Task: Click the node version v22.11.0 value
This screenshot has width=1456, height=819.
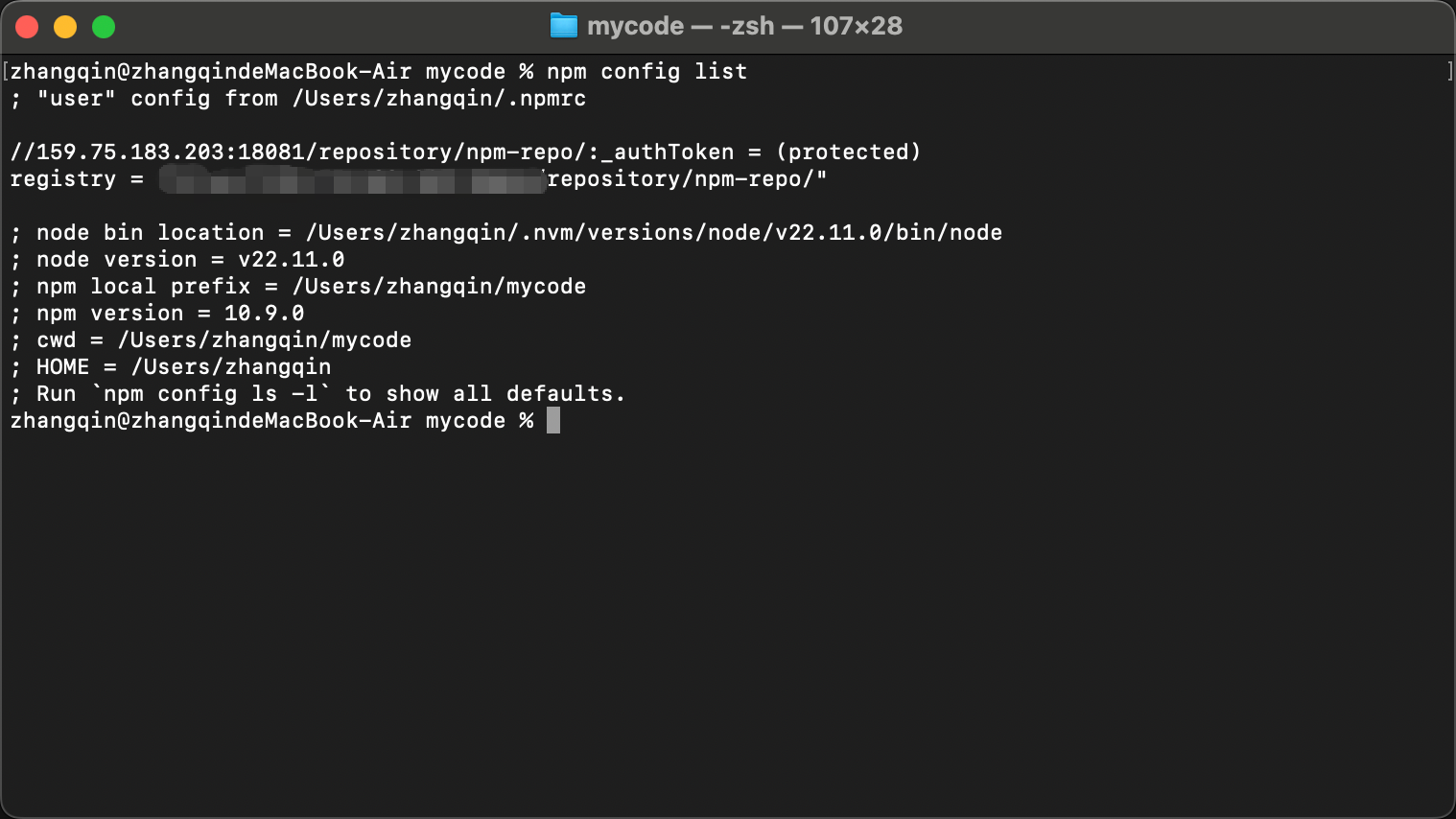Action: coord(291,260)
